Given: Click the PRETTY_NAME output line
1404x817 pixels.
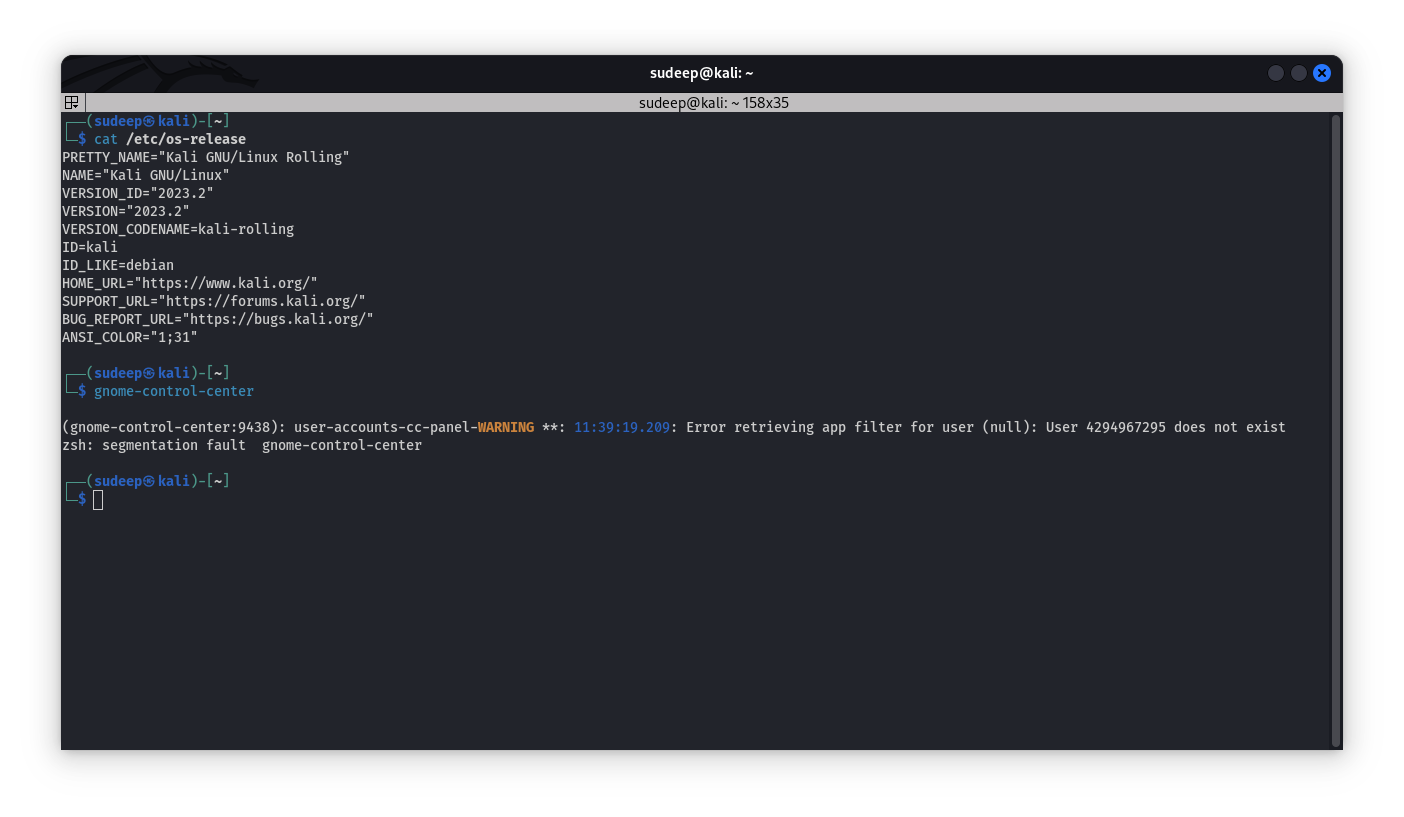Looking at the screenshot, I should [205, 157].
